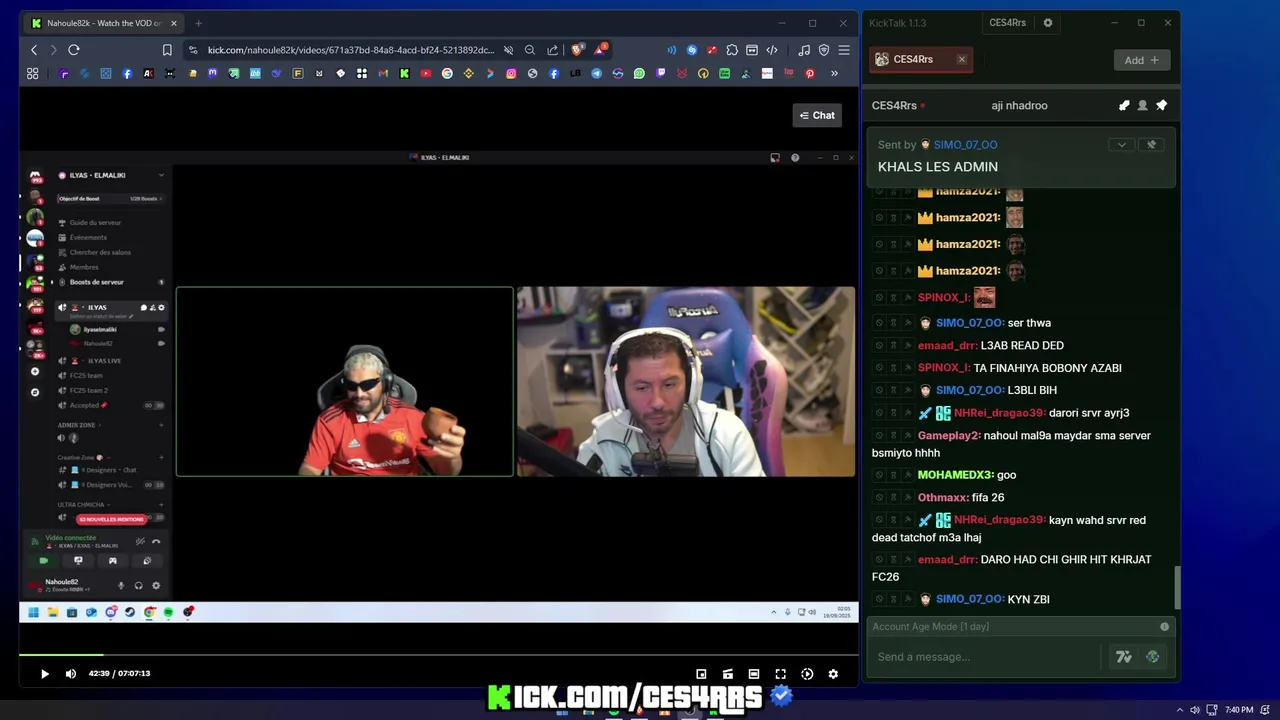Open Gmail bookmark in bookmarks bar

point(383,73)
